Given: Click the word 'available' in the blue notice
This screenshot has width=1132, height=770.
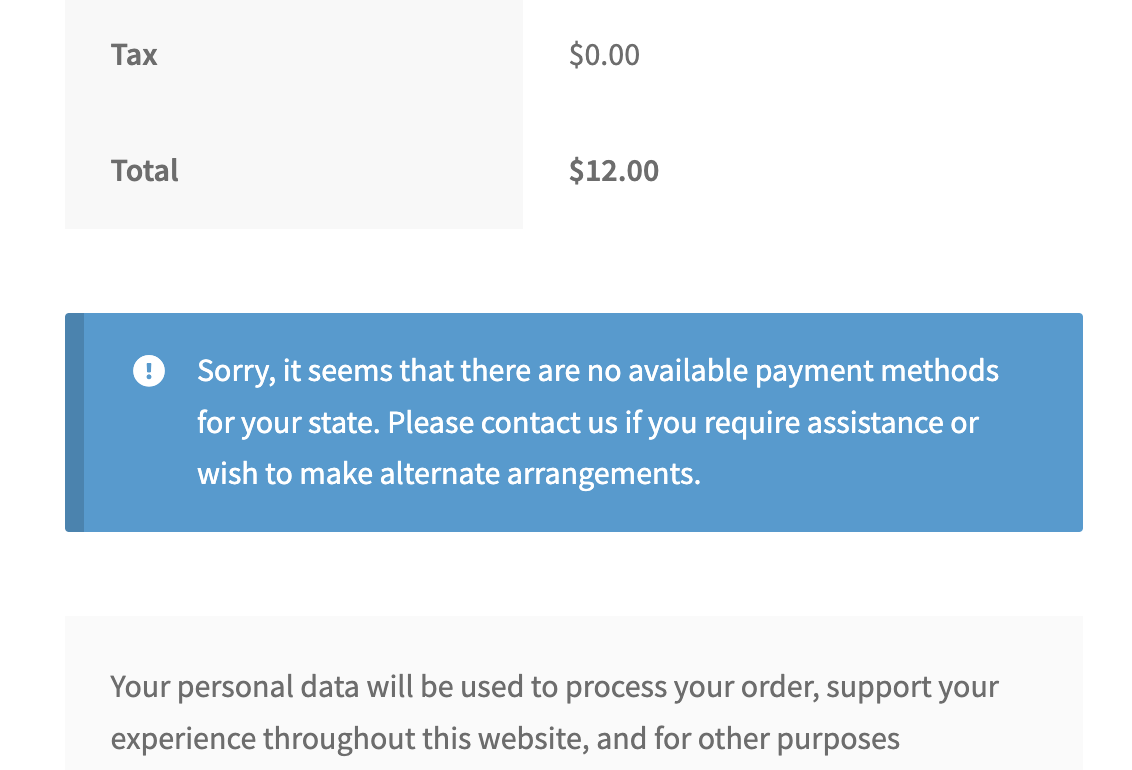Looking at the screenshot, I should coord(687,371).
